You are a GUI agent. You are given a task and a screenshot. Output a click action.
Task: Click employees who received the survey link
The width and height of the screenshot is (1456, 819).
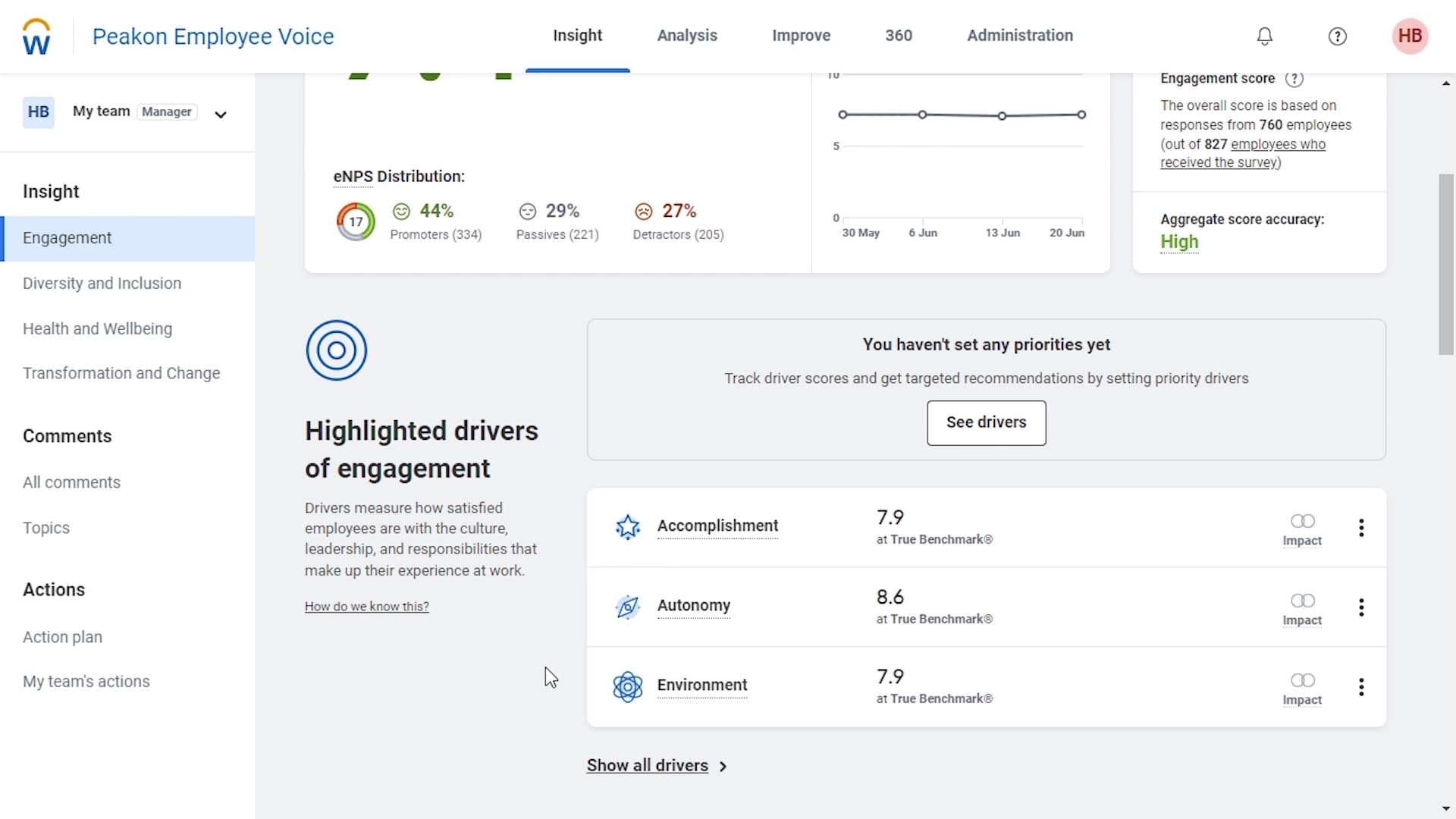click(x=1243, y=154)
